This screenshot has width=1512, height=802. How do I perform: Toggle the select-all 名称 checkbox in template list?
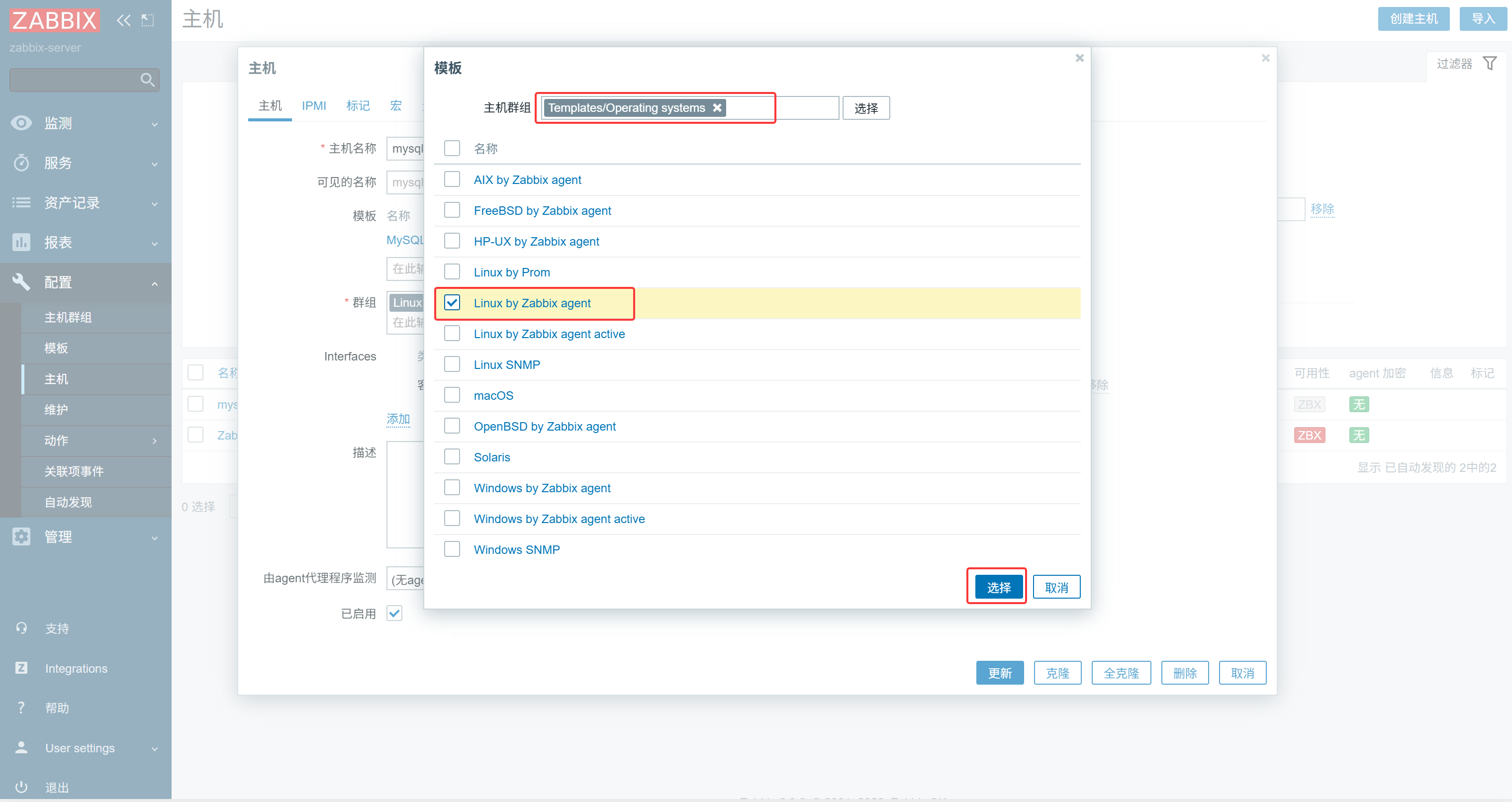click(x=452, y=148)
